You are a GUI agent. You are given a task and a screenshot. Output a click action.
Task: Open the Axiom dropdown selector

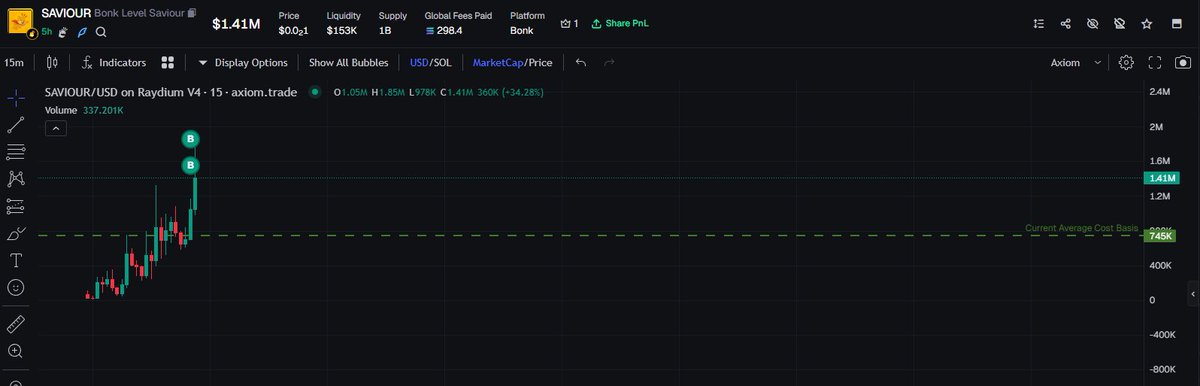click(1076, 62)
